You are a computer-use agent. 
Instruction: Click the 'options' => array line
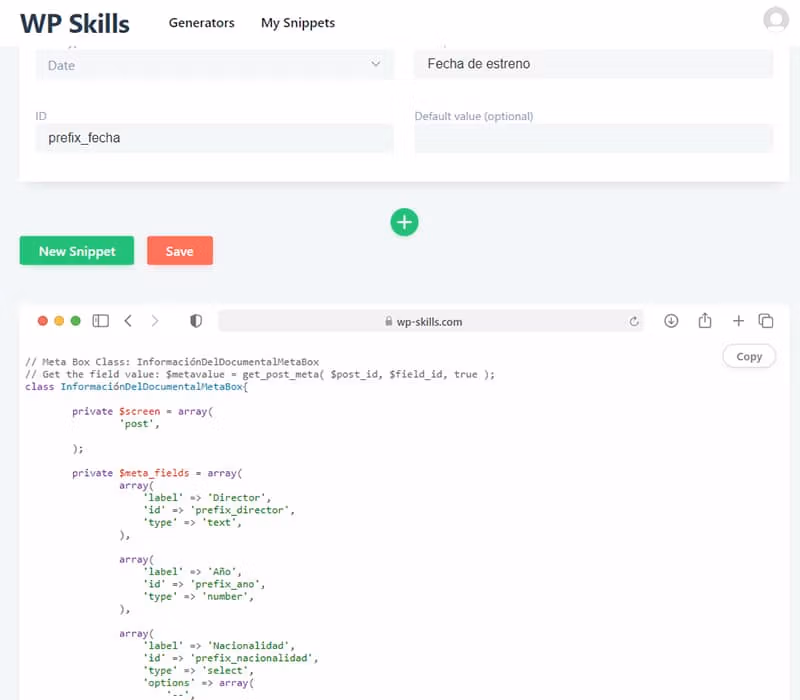198,683
